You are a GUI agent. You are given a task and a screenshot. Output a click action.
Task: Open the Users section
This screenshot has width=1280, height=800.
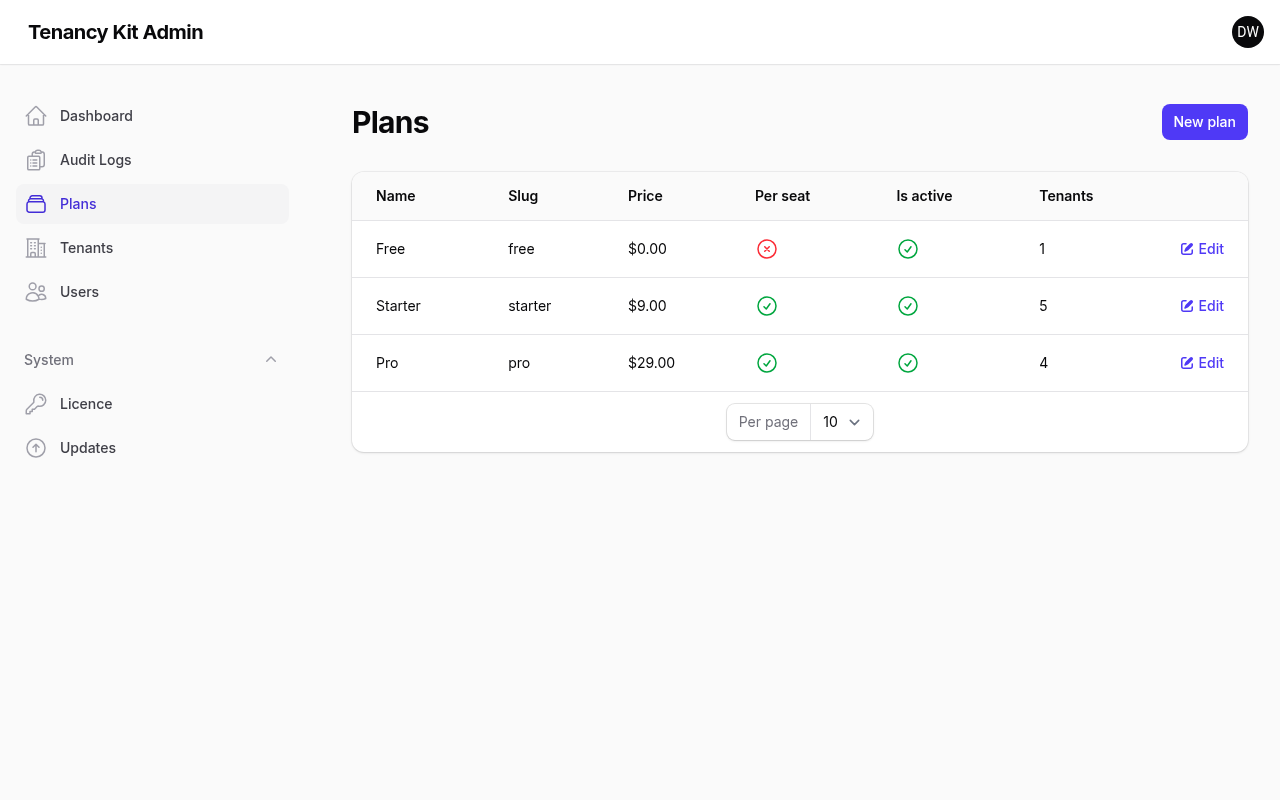pos(152,292)
